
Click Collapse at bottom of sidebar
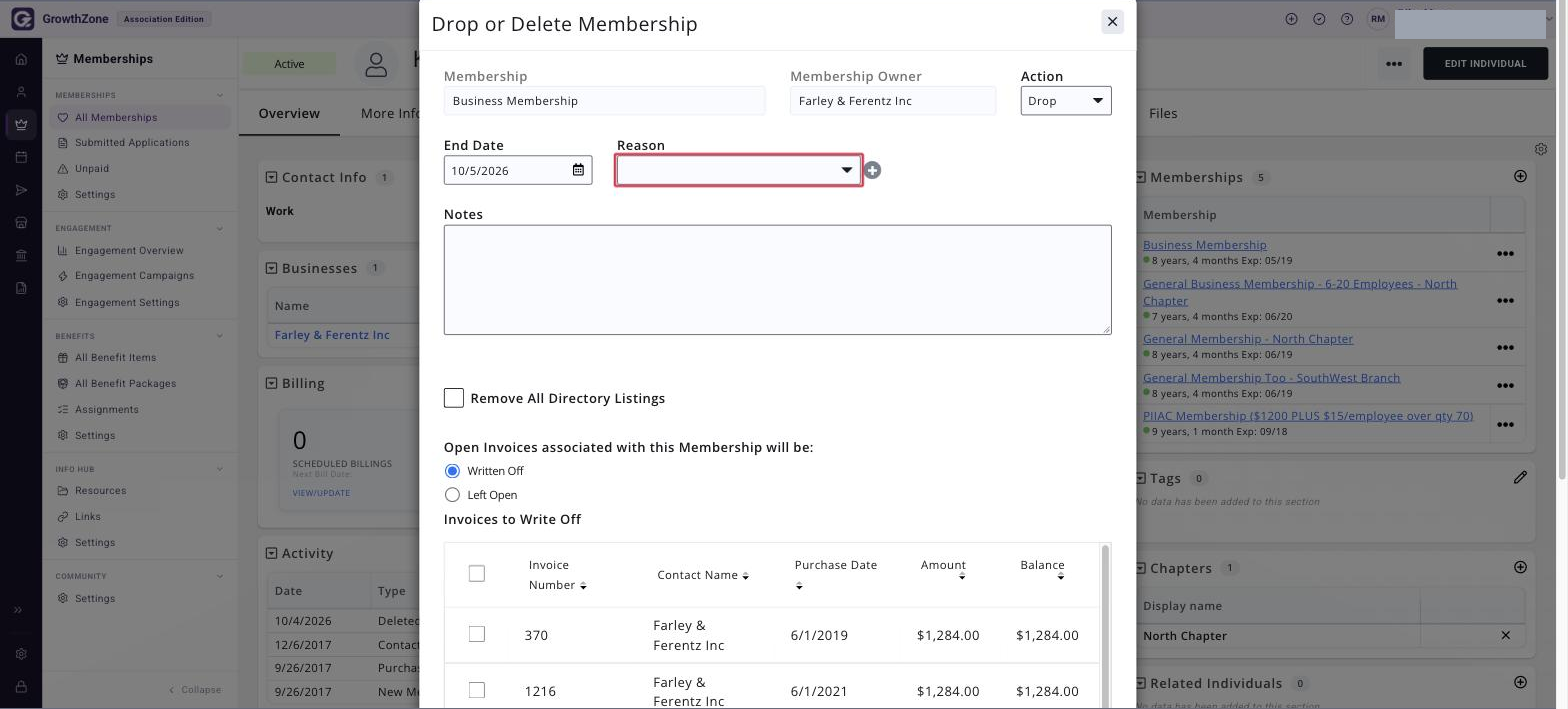195,690
